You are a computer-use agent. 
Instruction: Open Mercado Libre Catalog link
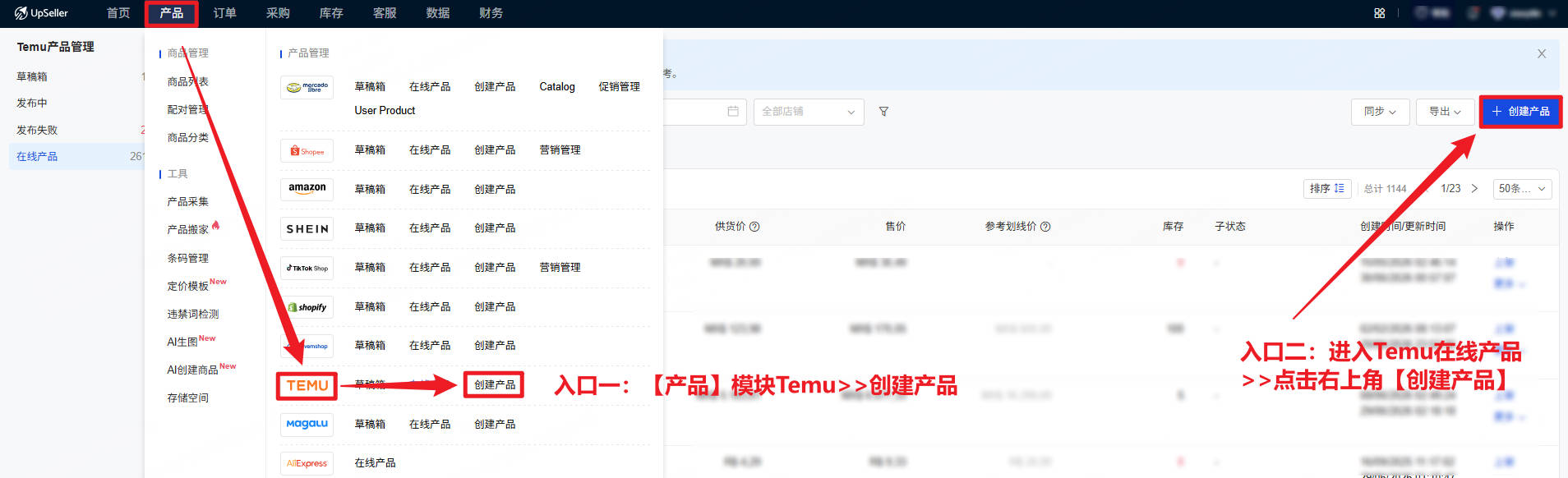click(557, 87)
